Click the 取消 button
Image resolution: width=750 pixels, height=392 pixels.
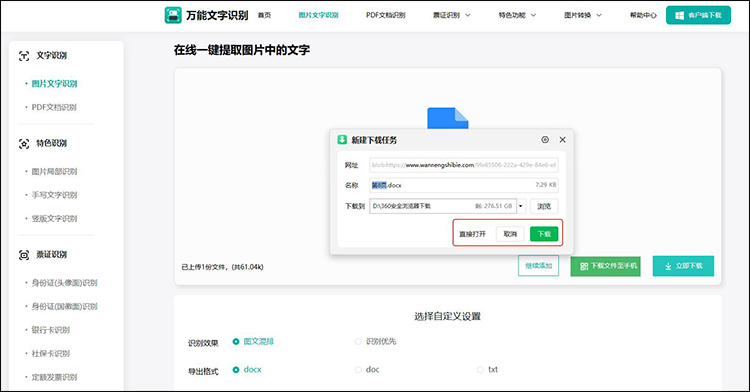click(510, 234)
